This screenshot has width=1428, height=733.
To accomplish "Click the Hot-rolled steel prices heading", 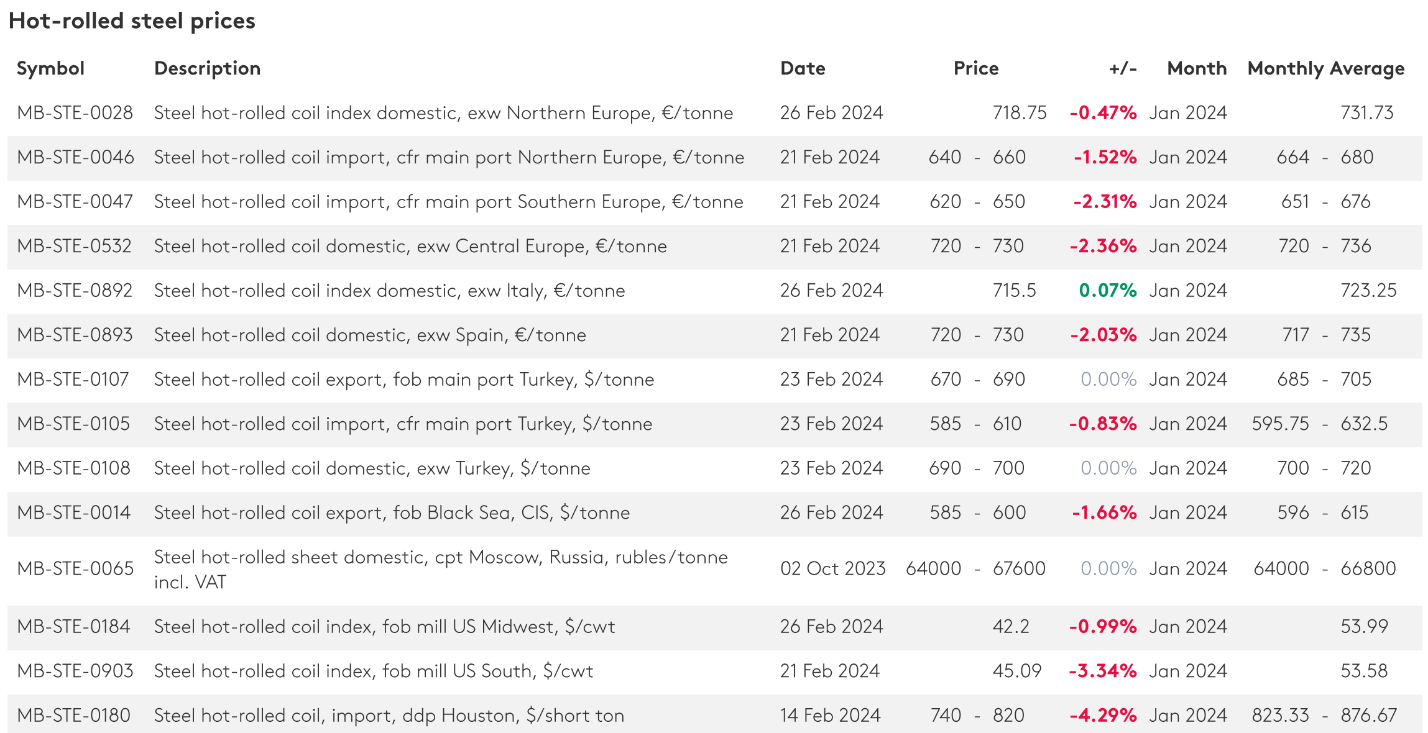I will coord(132,21).
